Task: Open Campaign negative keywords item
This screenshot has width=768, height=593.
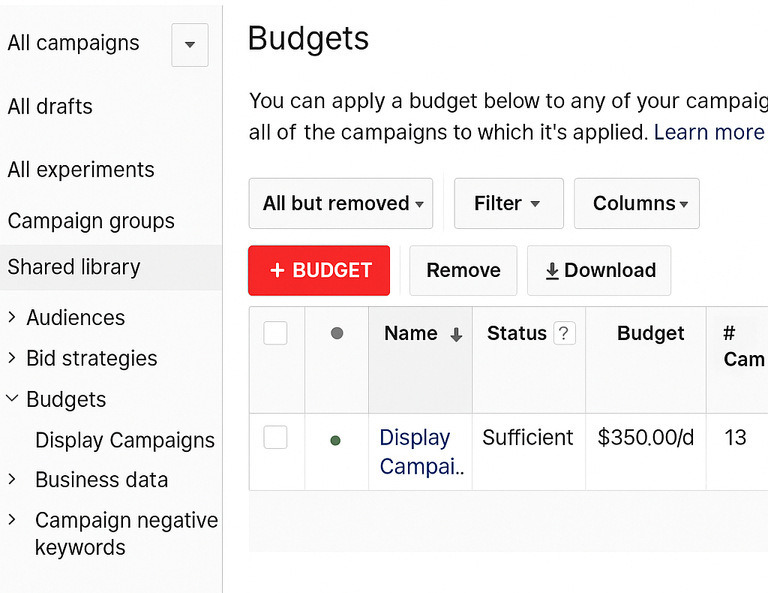Action: pos(126,534)
